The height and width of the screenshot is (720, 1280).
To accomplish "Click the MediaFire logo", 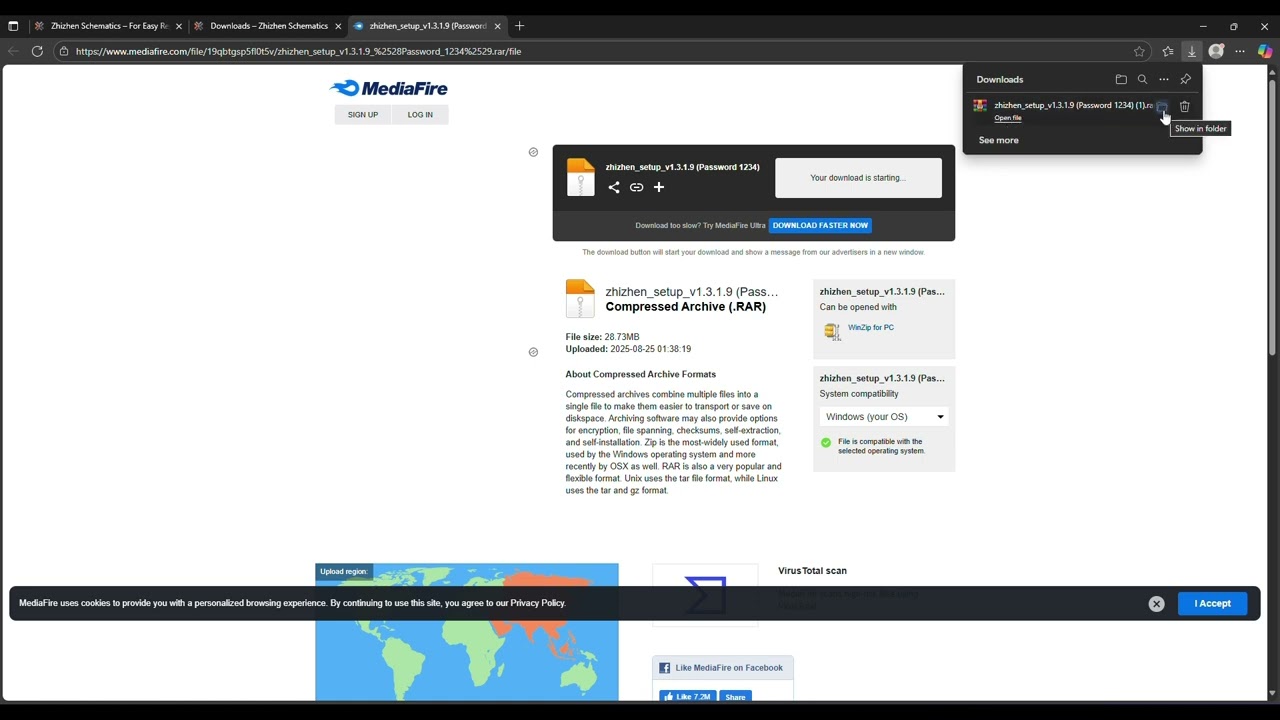I will tap(389, 88).
